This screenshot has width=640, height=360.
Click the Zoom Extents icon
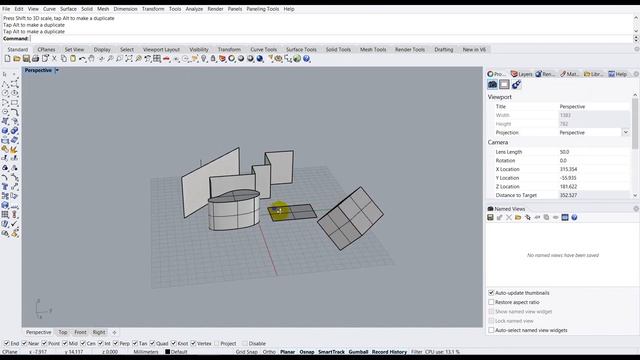(129, 59)
